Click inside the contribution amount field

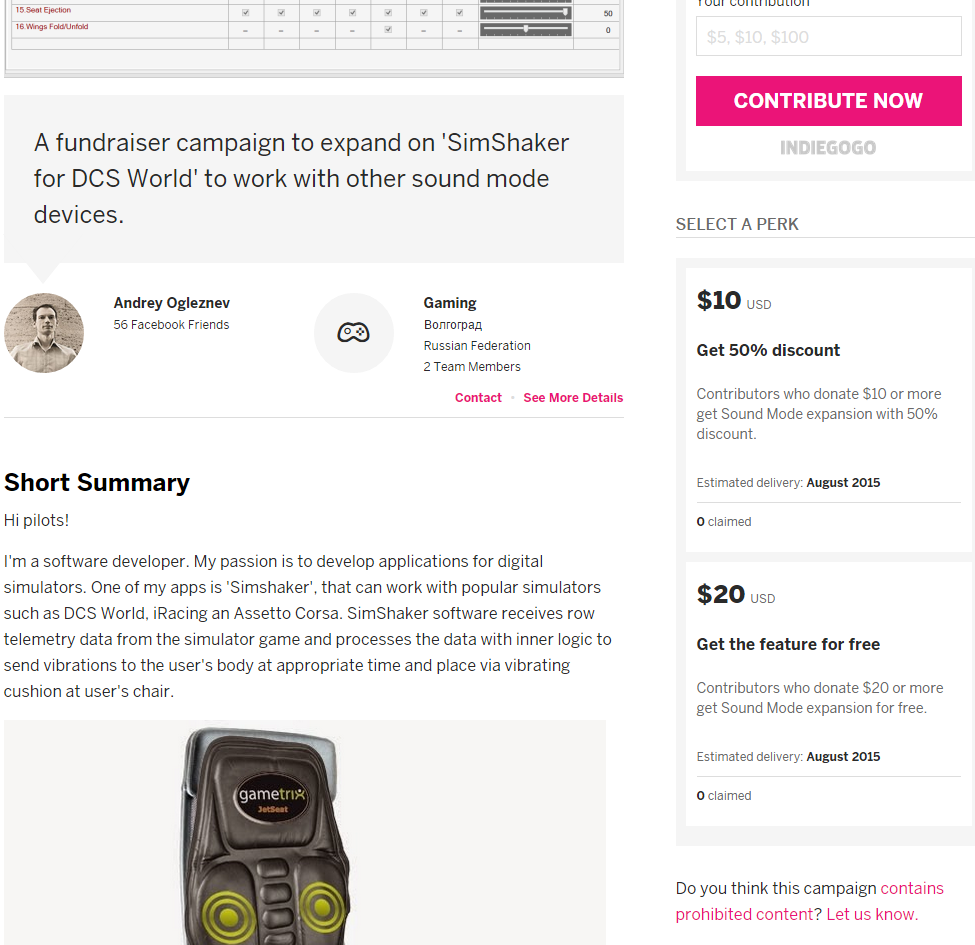coord(828,37)
